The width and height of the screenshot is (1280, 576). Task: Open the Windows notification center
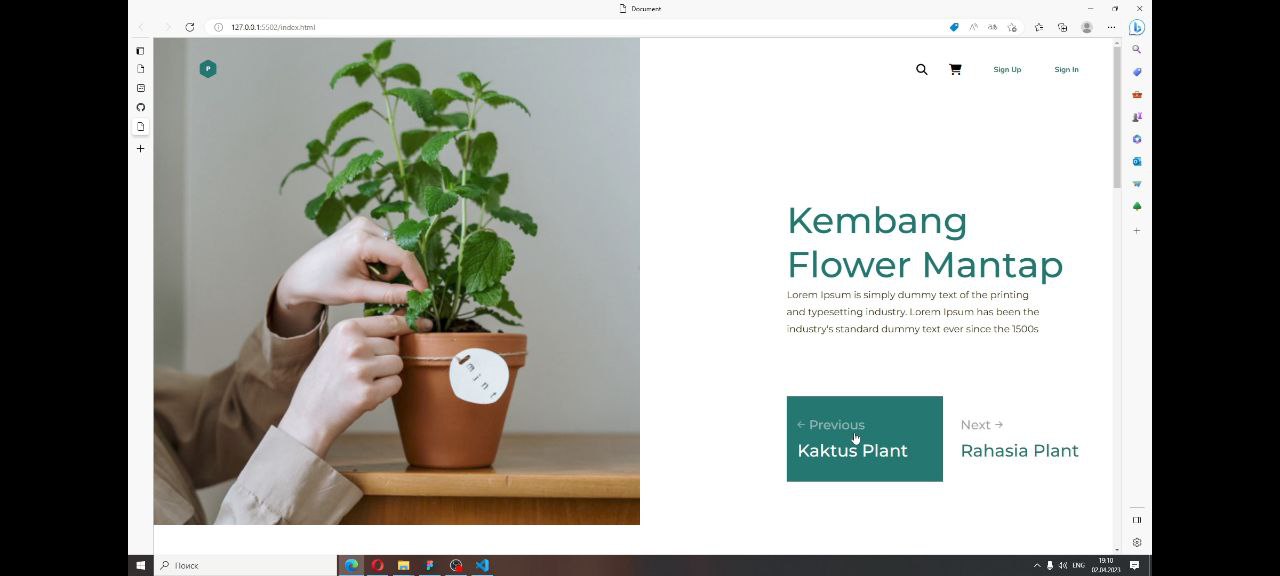[1134, 565]
